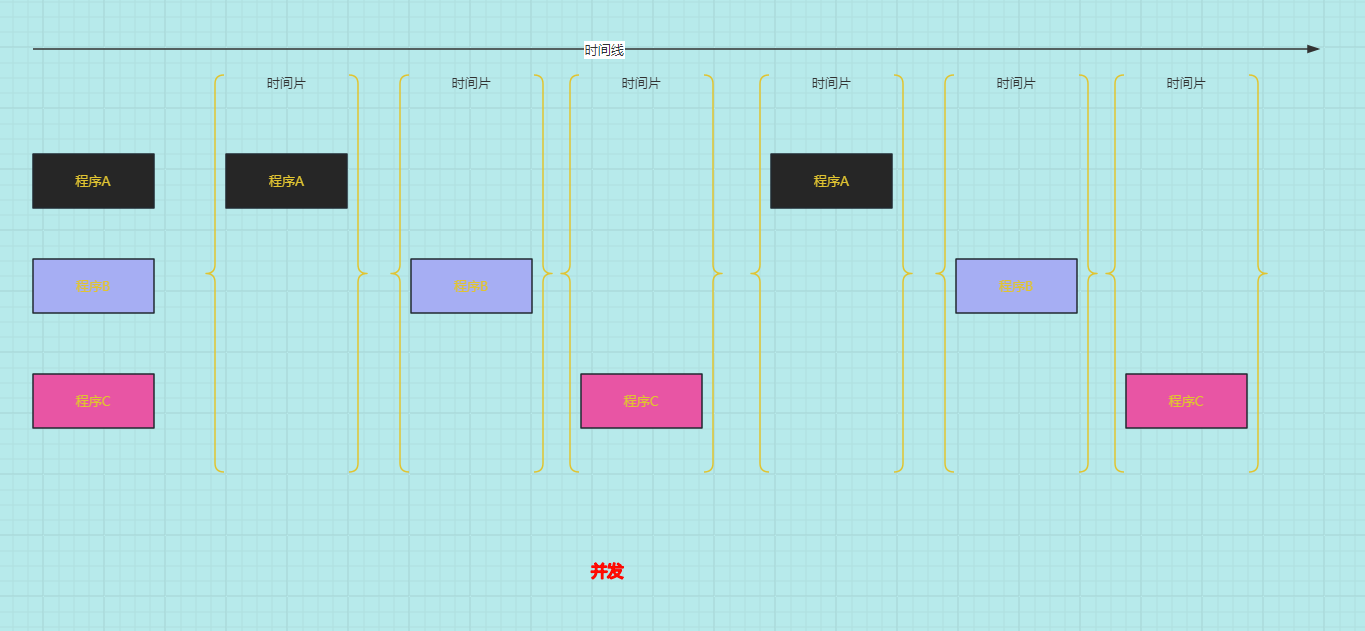Click 程序A box inside the fourth time slice

pyautogui.click(x=831, y=181)
